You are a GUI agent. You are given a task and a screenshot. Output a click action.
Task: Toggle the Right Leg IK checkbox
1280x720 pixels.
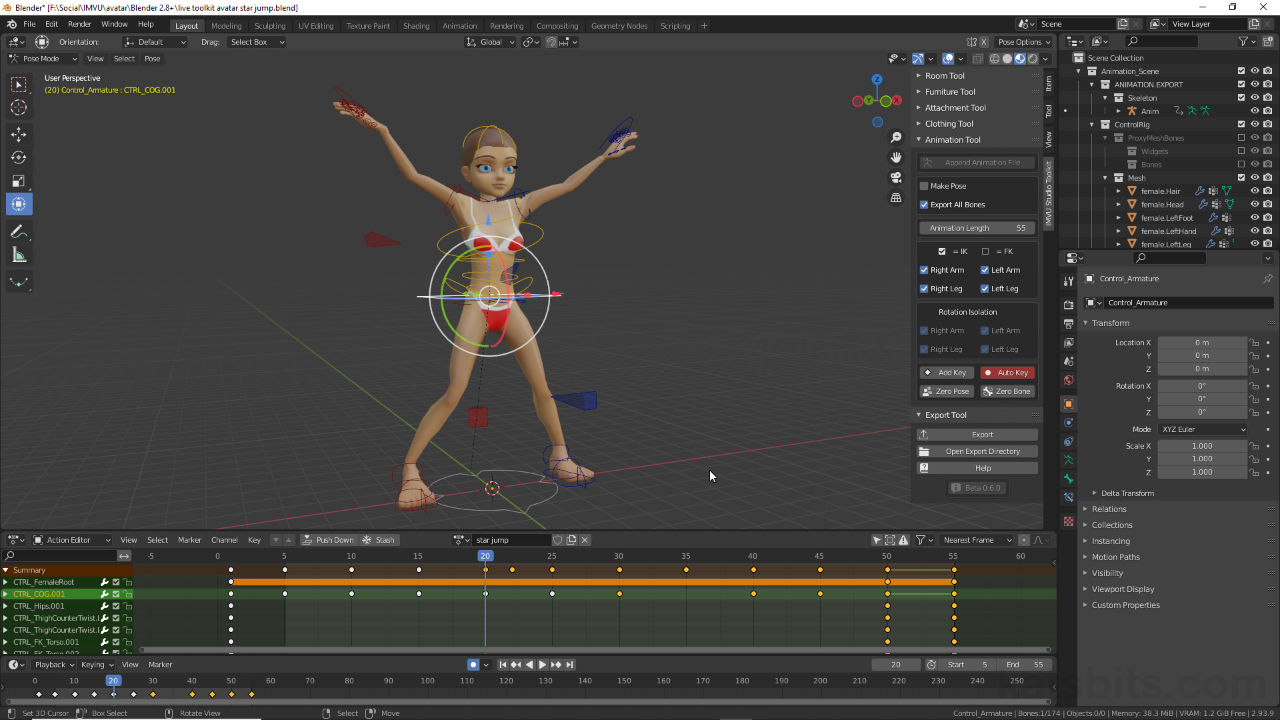(924, 288)
